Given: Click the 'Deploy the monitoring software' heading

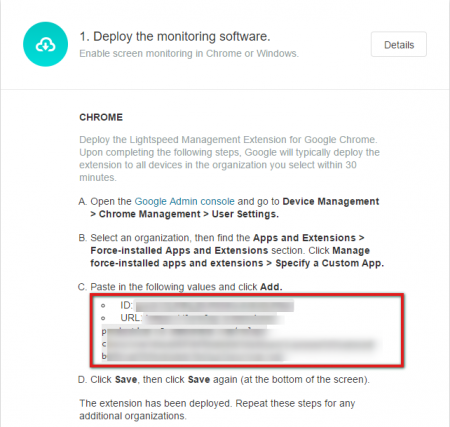Looking at the screenshot, I should coord(175,36).
